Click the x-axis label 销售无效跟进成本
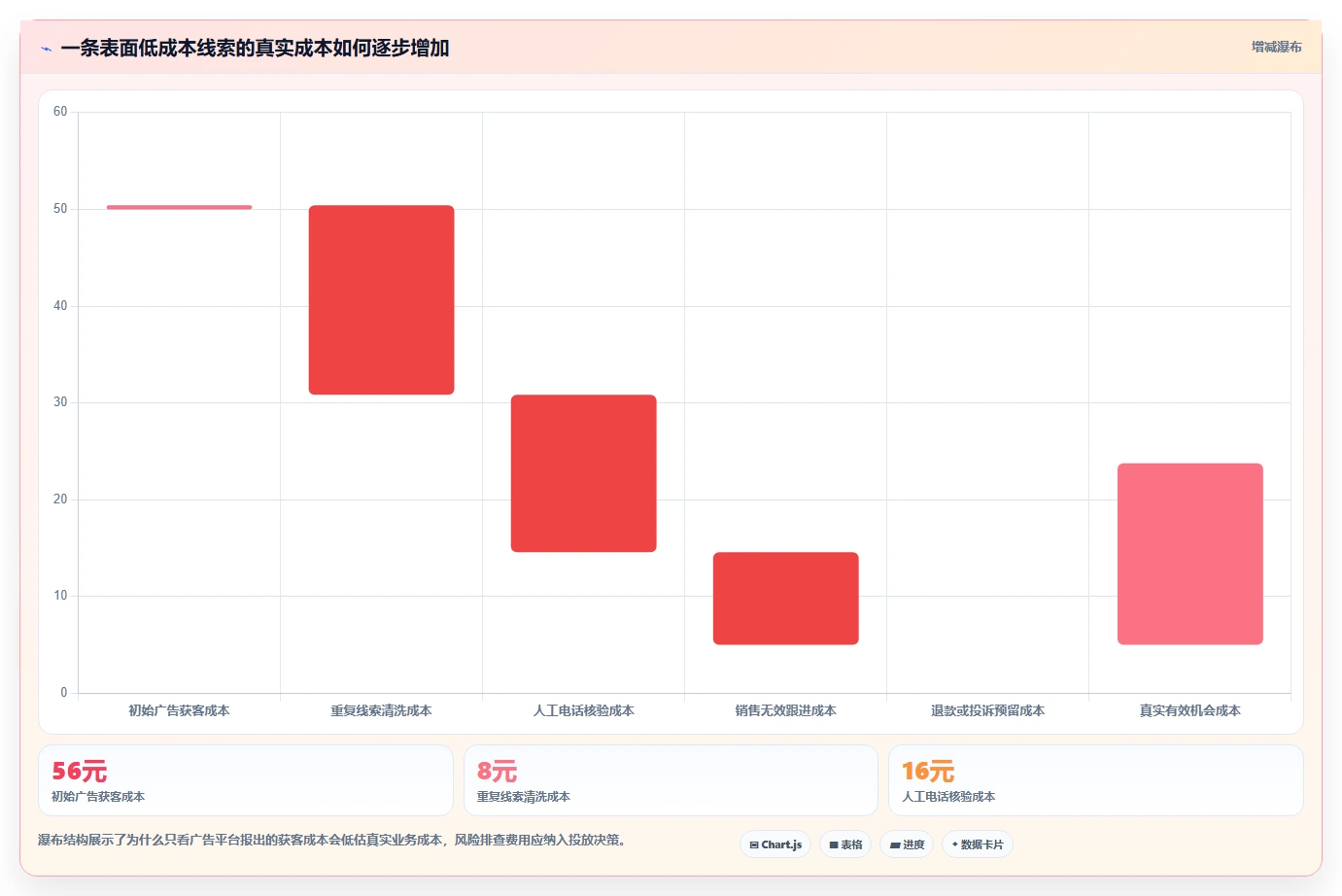 tap(785, 710)
